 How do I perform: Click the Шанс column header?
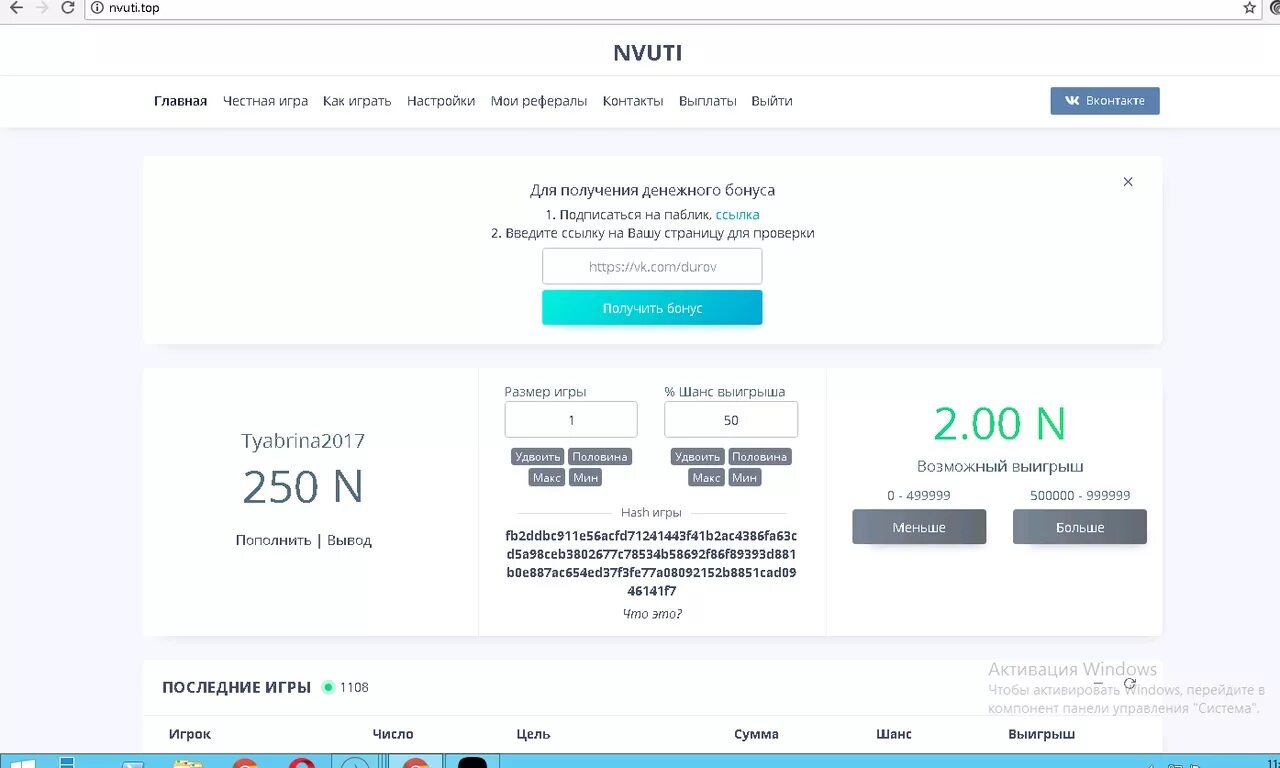pos(894,734)
